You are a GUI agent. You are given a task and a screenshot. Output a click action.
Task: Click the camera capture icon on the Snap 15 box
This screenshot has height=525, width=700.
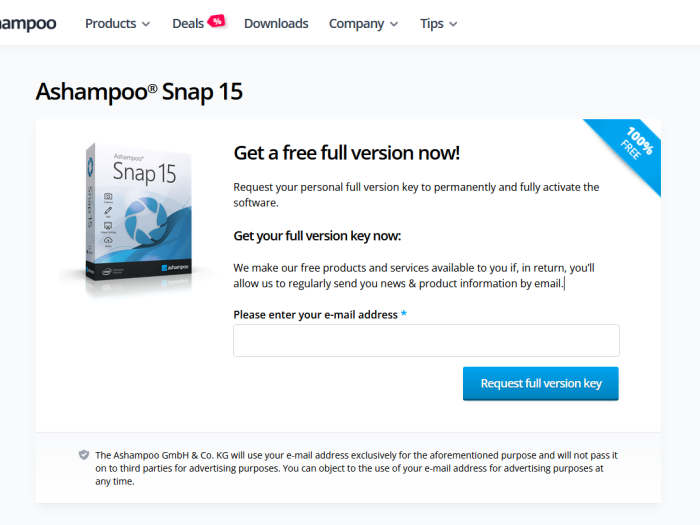click(x=108, y=196)
